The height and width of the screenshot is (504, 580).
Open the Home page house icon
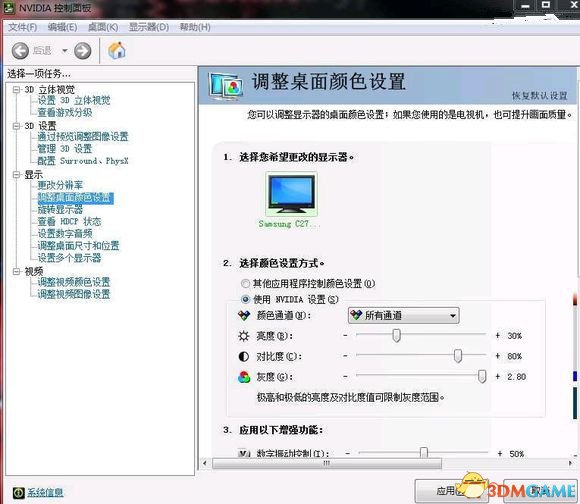point(117,50)
